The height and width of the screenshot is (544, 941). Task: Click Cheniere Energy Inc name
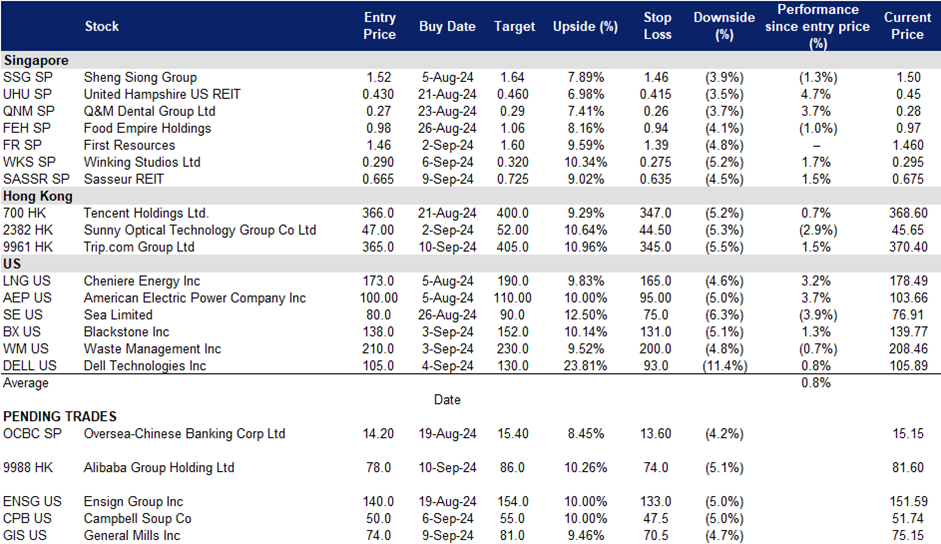[x=142, y=281]
